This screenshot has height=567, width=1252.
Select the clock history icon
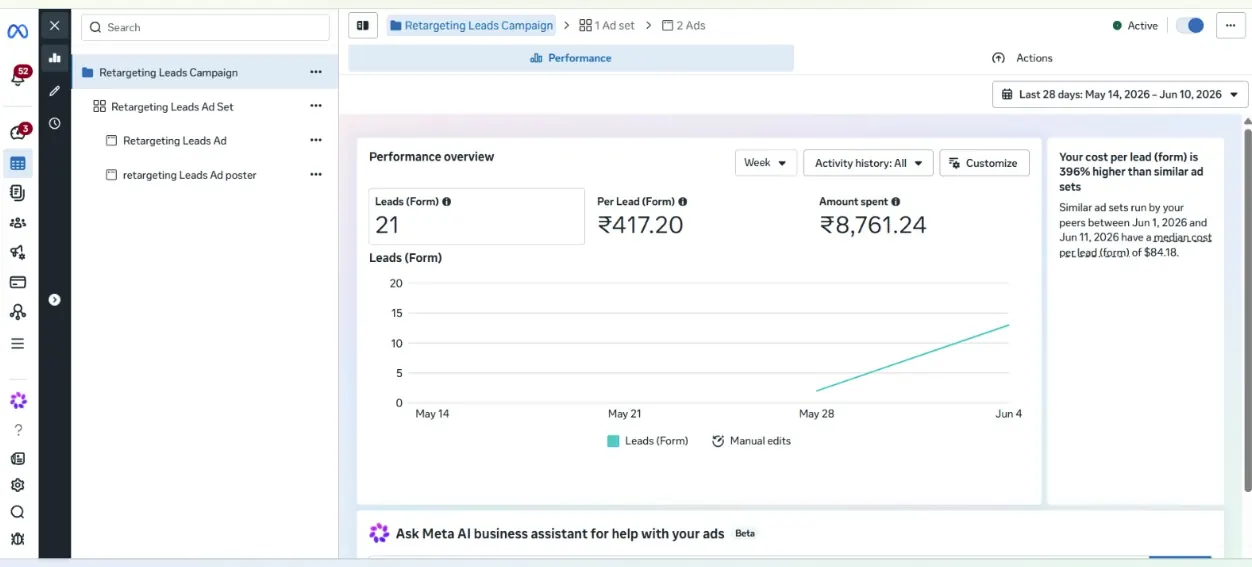coord(54,124)
